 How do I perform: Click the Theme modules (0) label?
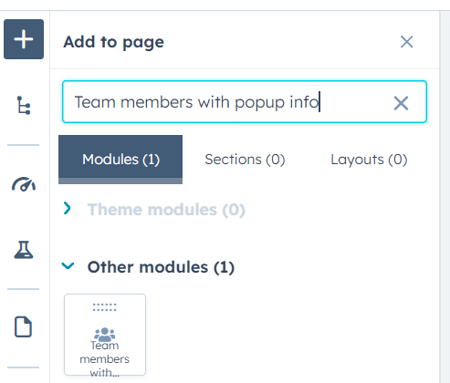click(166, 210)
